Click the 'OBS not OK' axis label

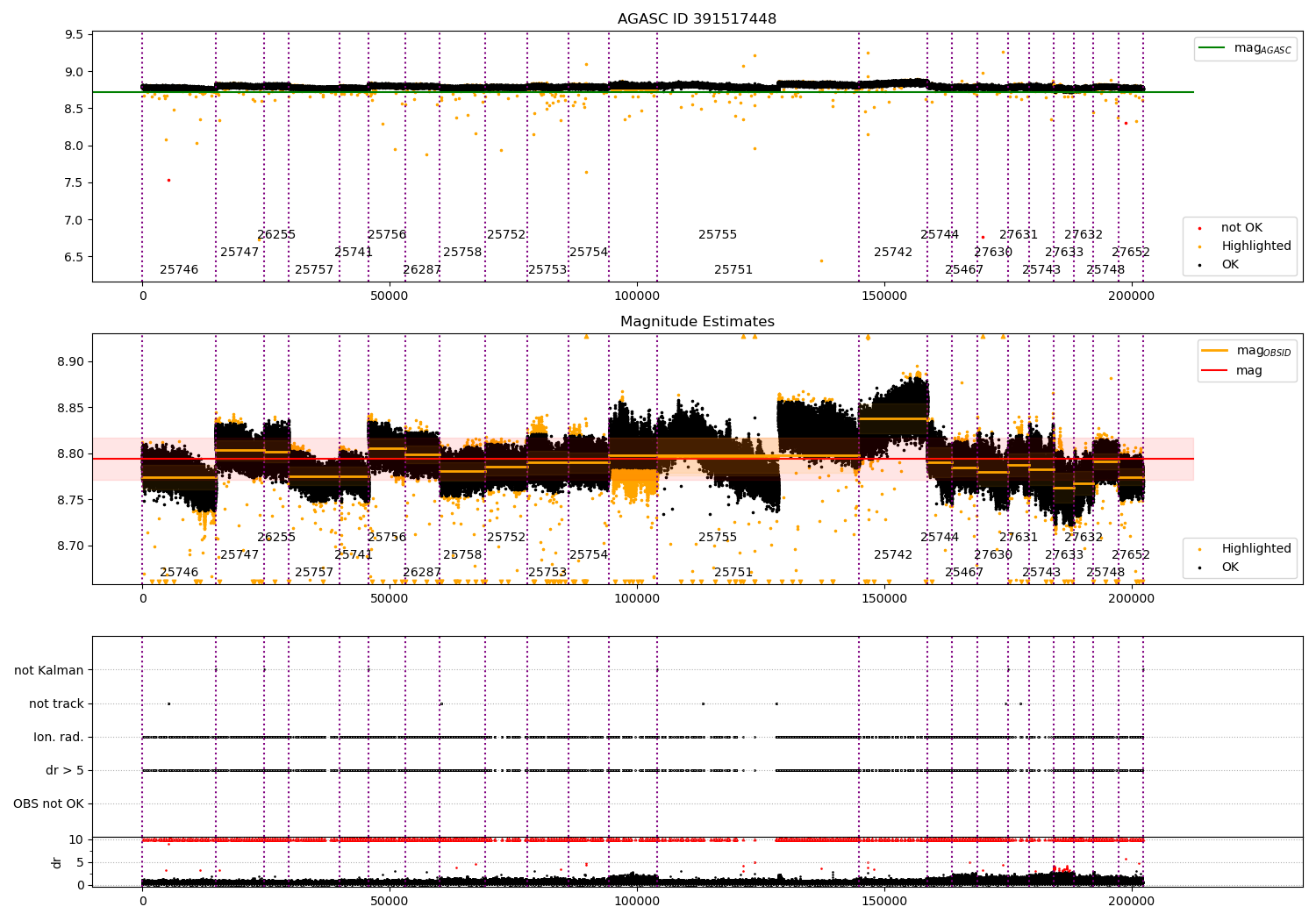[x=49, y=803]
